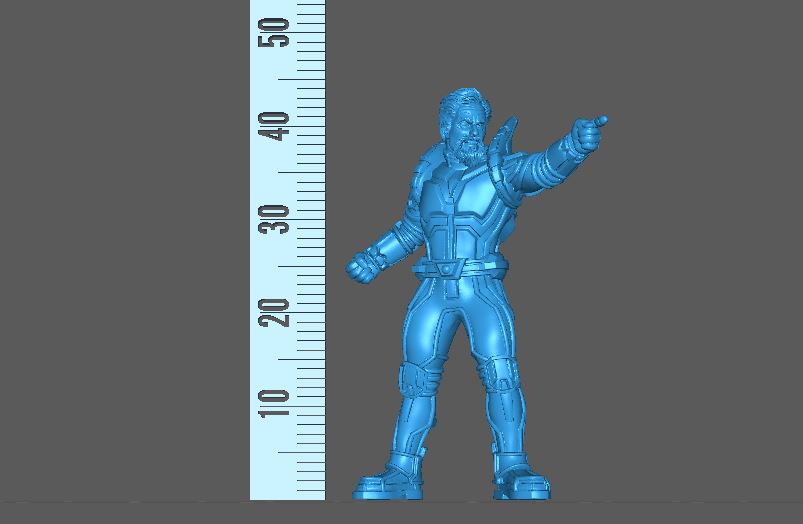Viewport: 803px width, 524px height.
Task: Click the 40 mark on the ruler
Action: click(278, 126)
